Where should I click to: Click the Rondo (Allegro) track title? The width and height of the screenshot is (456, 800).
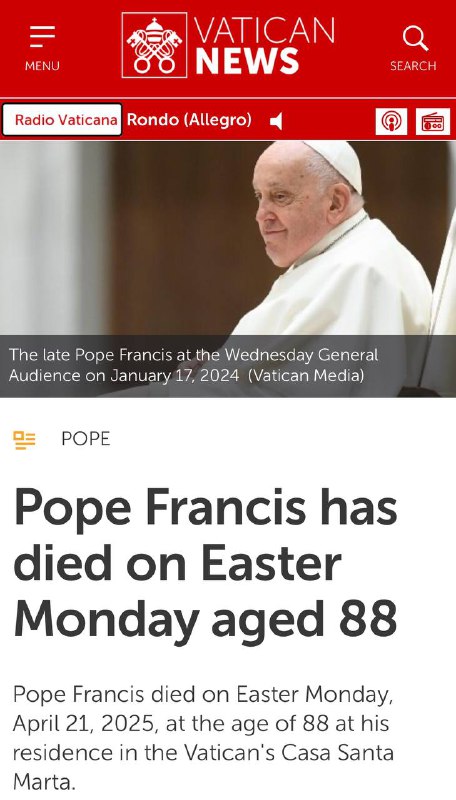click(x=189, y=120)
